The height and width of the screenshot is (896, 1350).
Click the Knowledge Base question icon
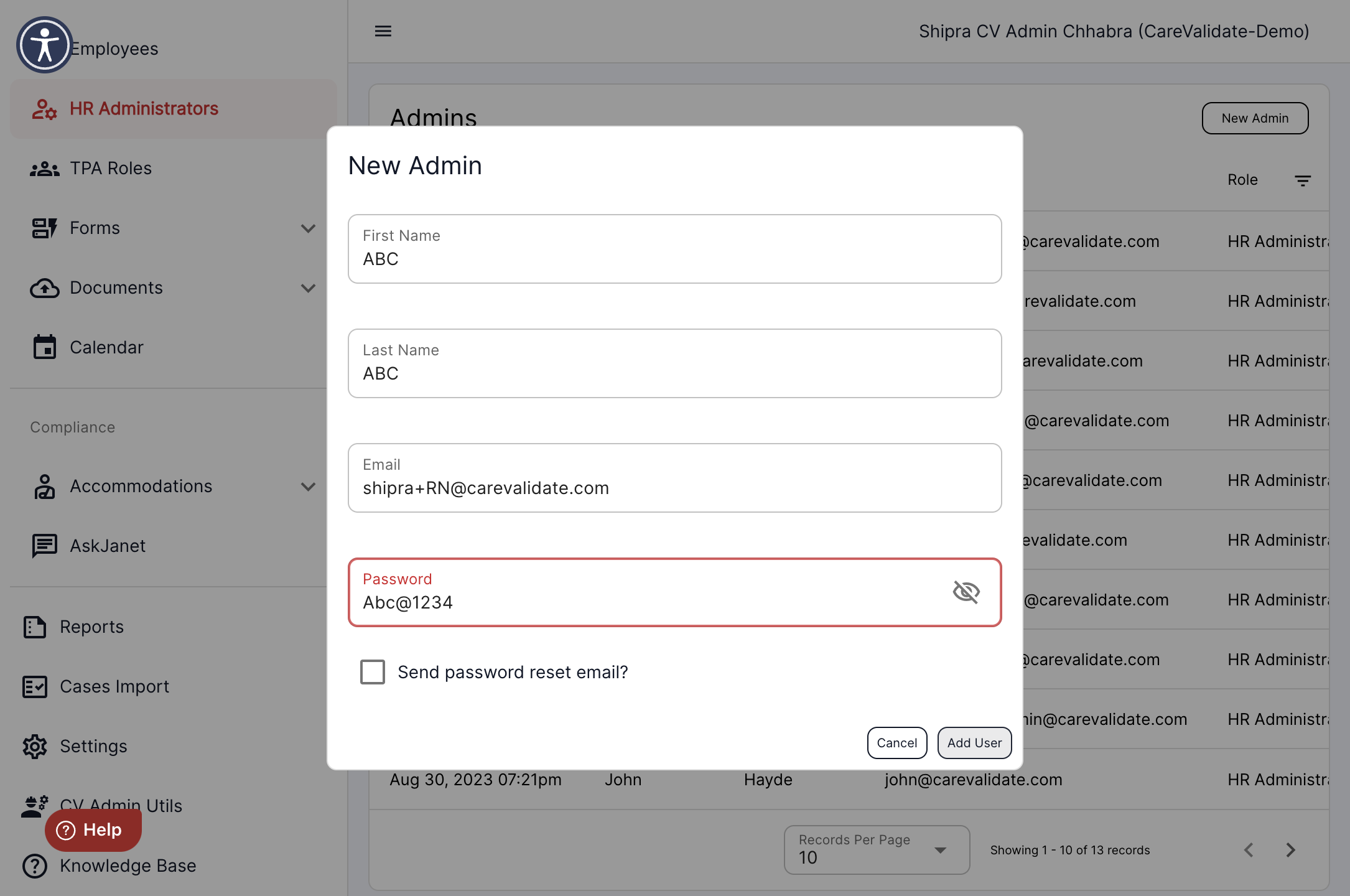coord(35,866)
